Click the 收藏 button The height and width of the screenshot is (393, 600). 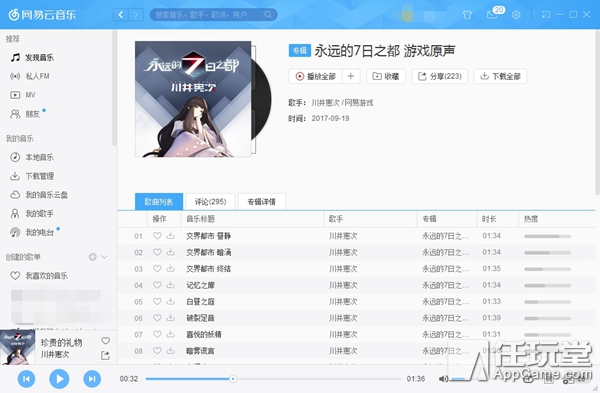(x=386, y=77)
